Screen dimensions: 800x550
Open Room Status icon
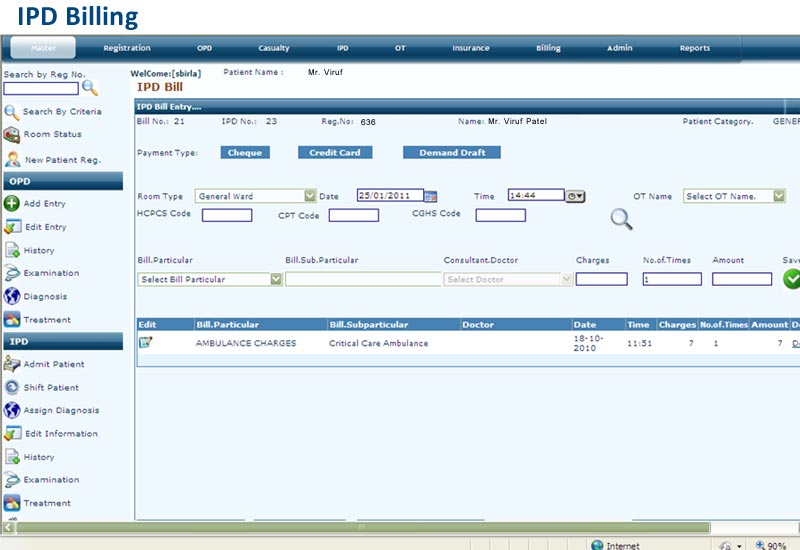12,135
